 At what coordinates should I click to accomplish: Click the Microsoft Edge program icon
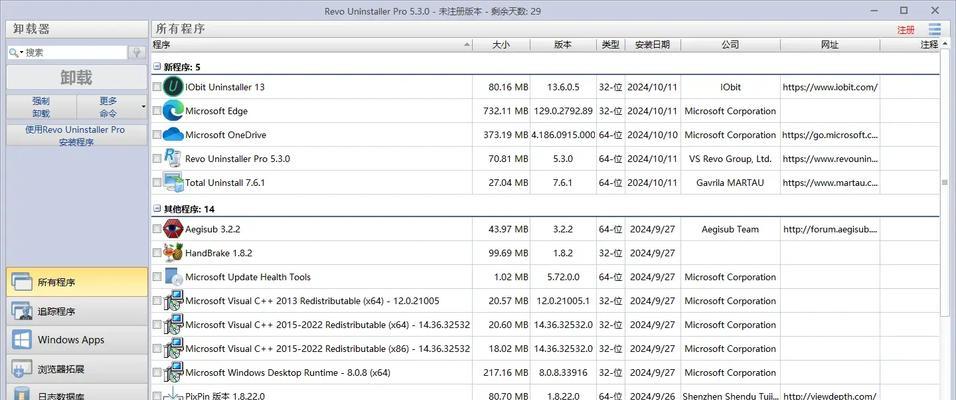click(x=174, y=110)
